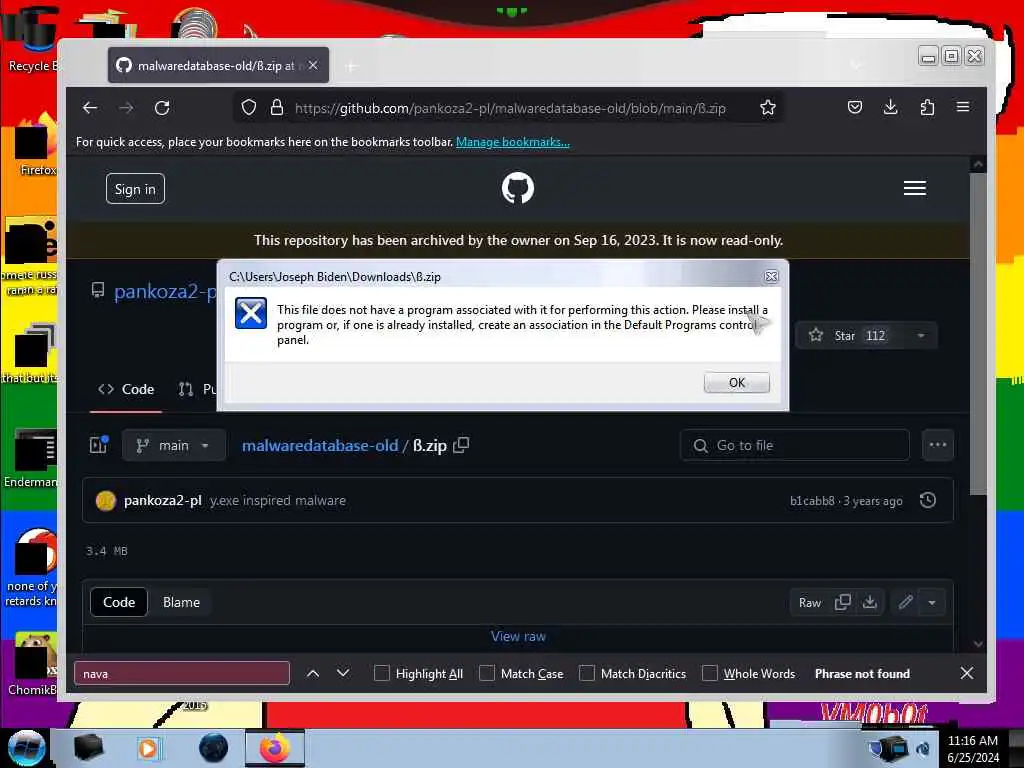Open the volume speaker tray icon

923,749
